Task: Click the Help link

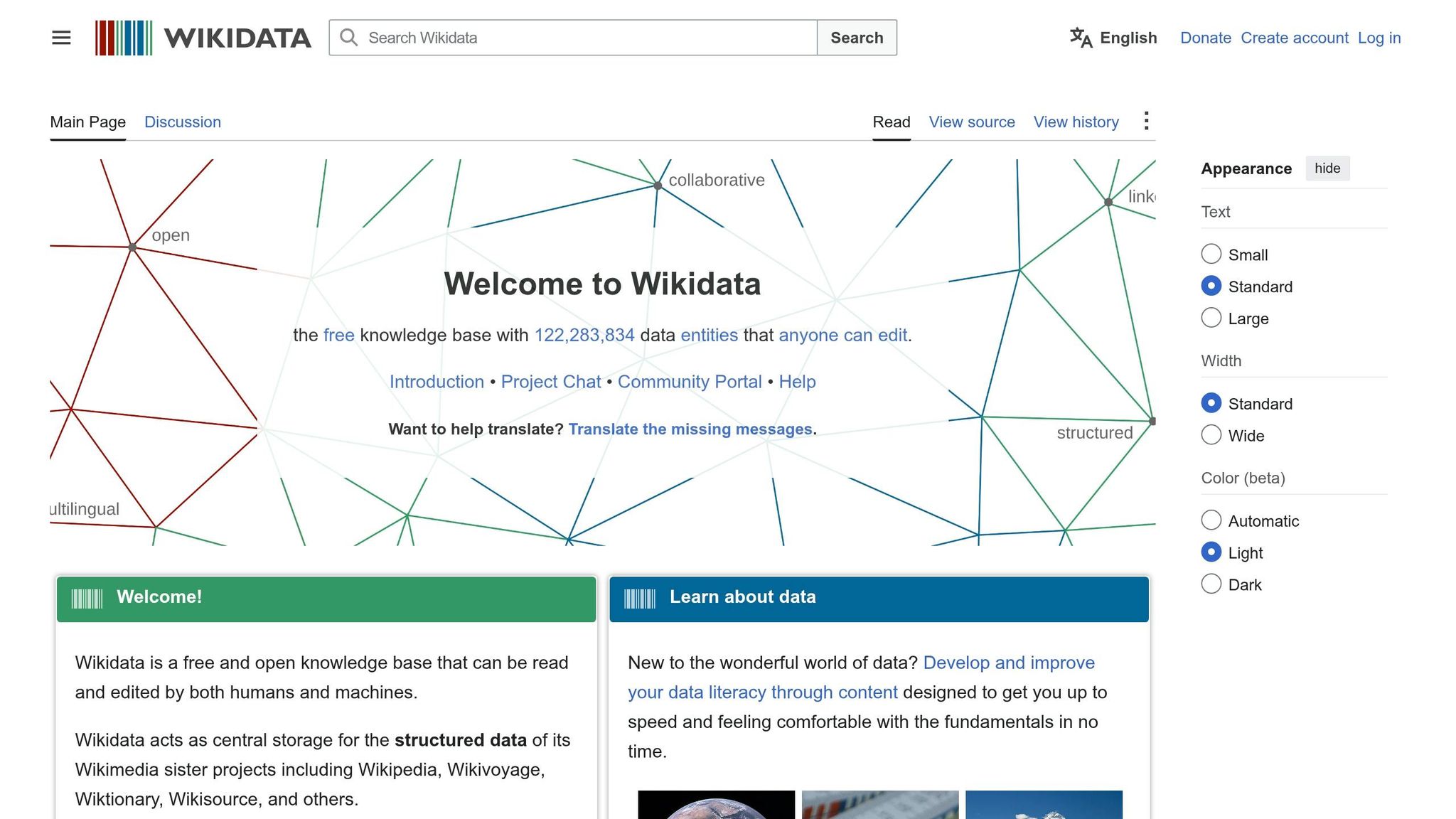Action: coord(797,382)
